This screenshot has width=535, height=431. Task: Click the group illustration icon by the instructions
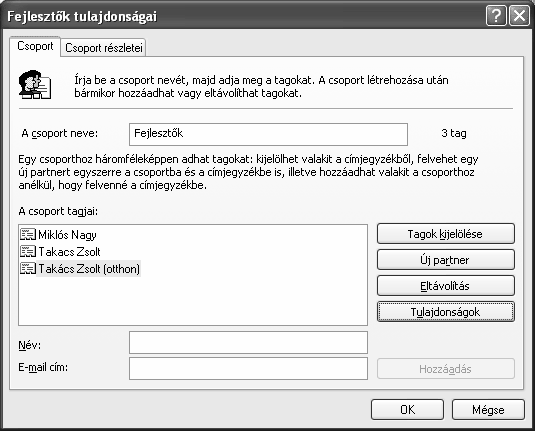pos(35,85)
